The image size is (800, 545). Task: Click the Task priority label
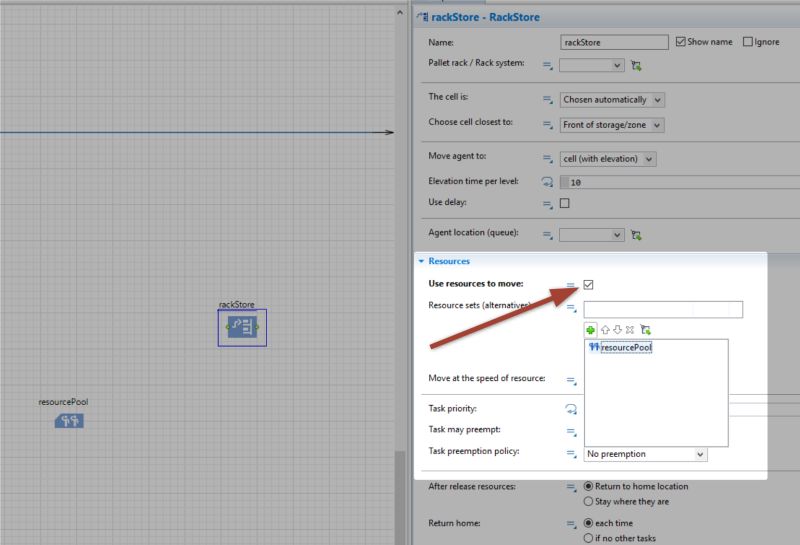[x=453, y=409]
